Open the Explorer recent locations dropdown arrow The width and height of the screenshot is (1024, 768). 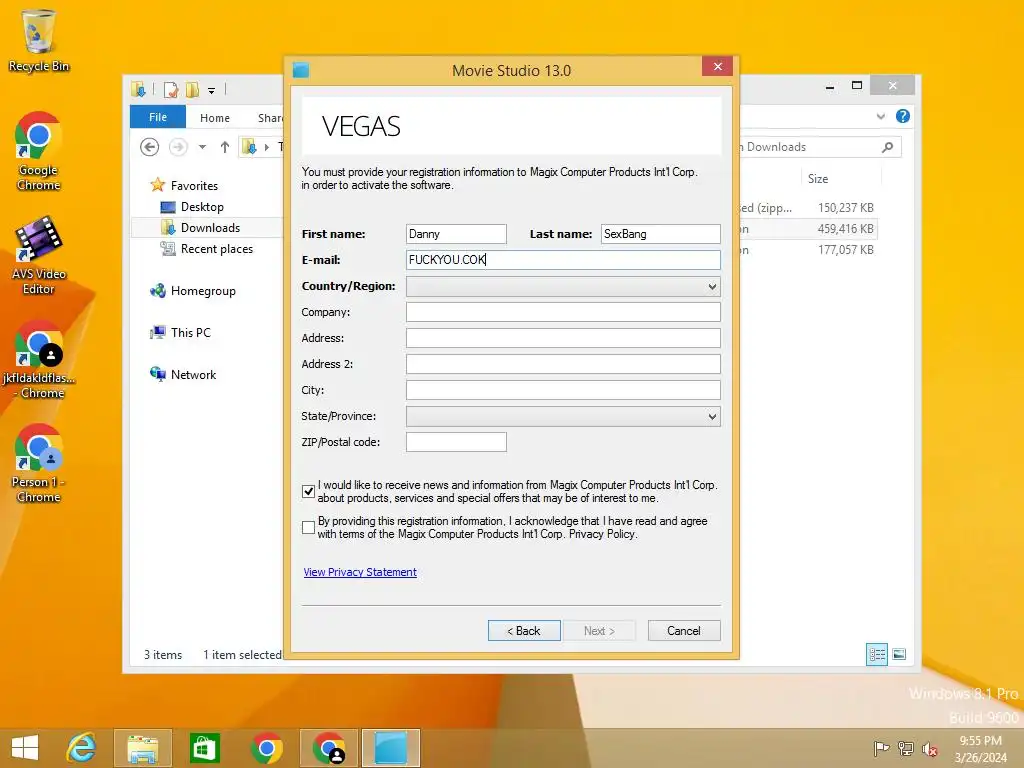tap(202, 147)
